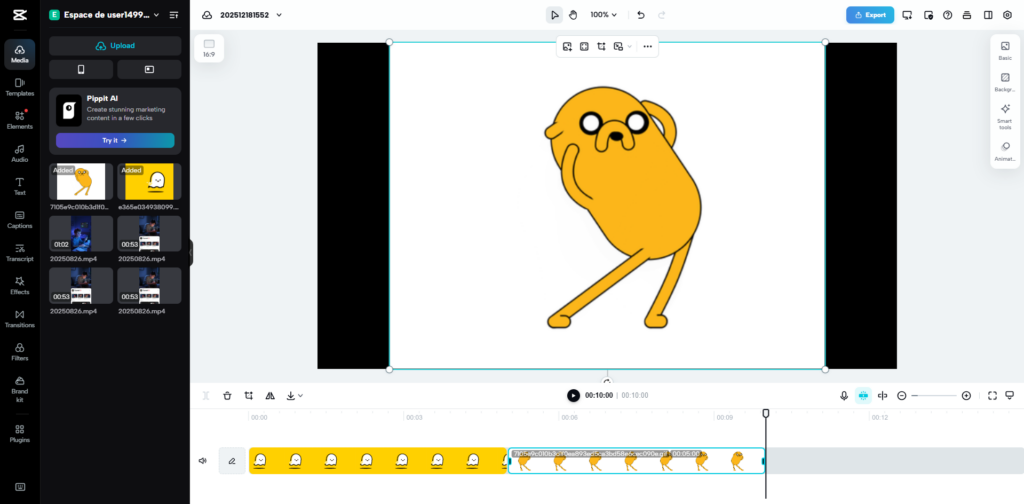Click the Mirror flip icon in the timeline toolbar
Image resolution: width=1024 pixels, height=504 pixels.
pyautogui.click(x=270, y=396)
